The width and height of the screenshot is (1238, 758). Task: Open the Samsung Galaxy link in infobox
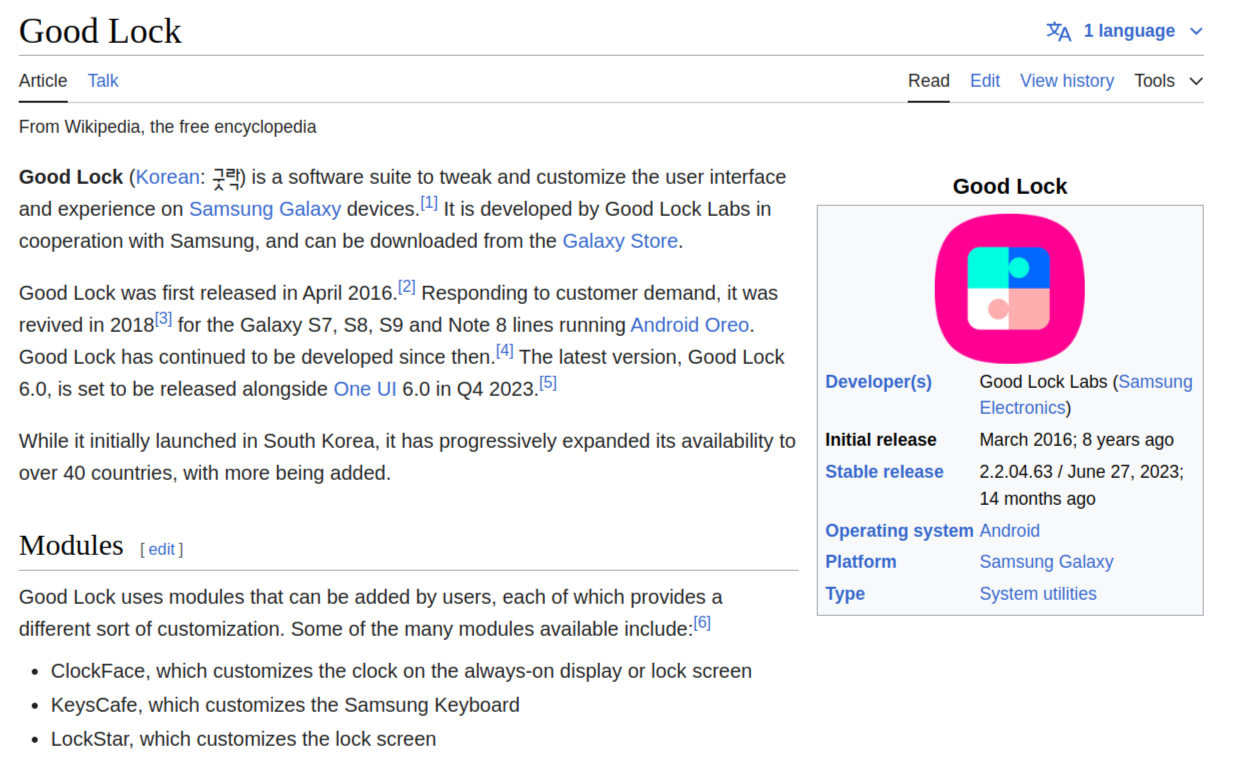coord(1046,562)
